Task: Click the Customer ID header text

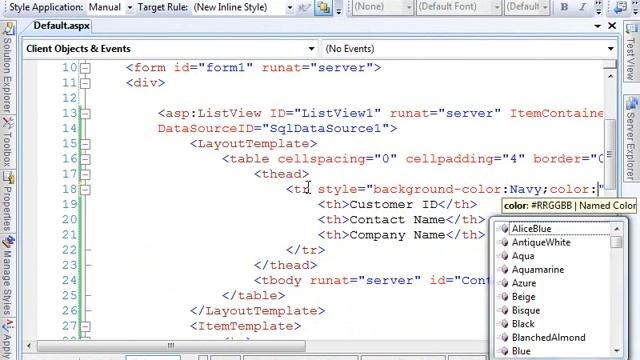Action: coord(394,204)
